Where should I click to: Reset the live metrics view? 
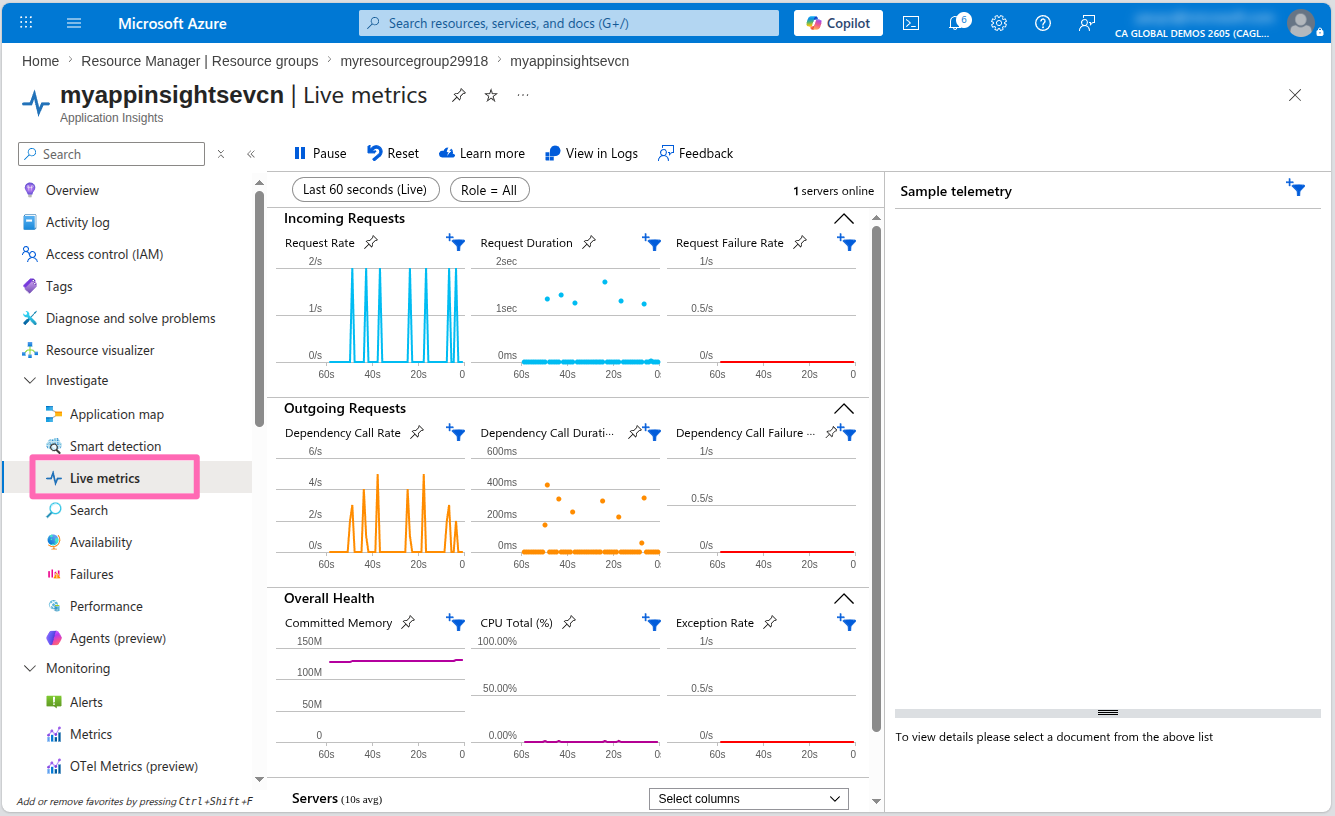click(393, 153)
